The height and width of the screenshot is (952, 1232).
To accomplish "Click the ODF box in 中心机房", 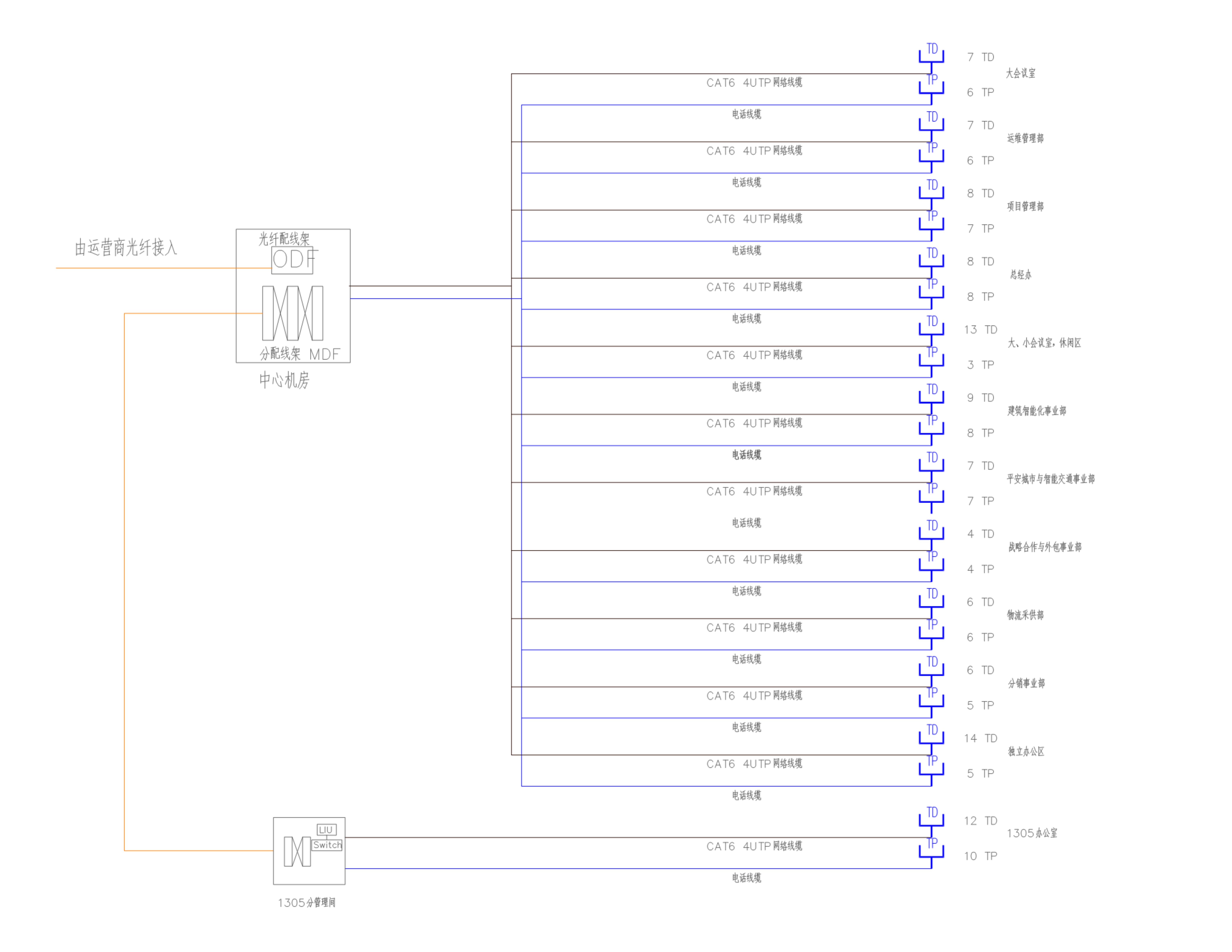I will (292, 260).
